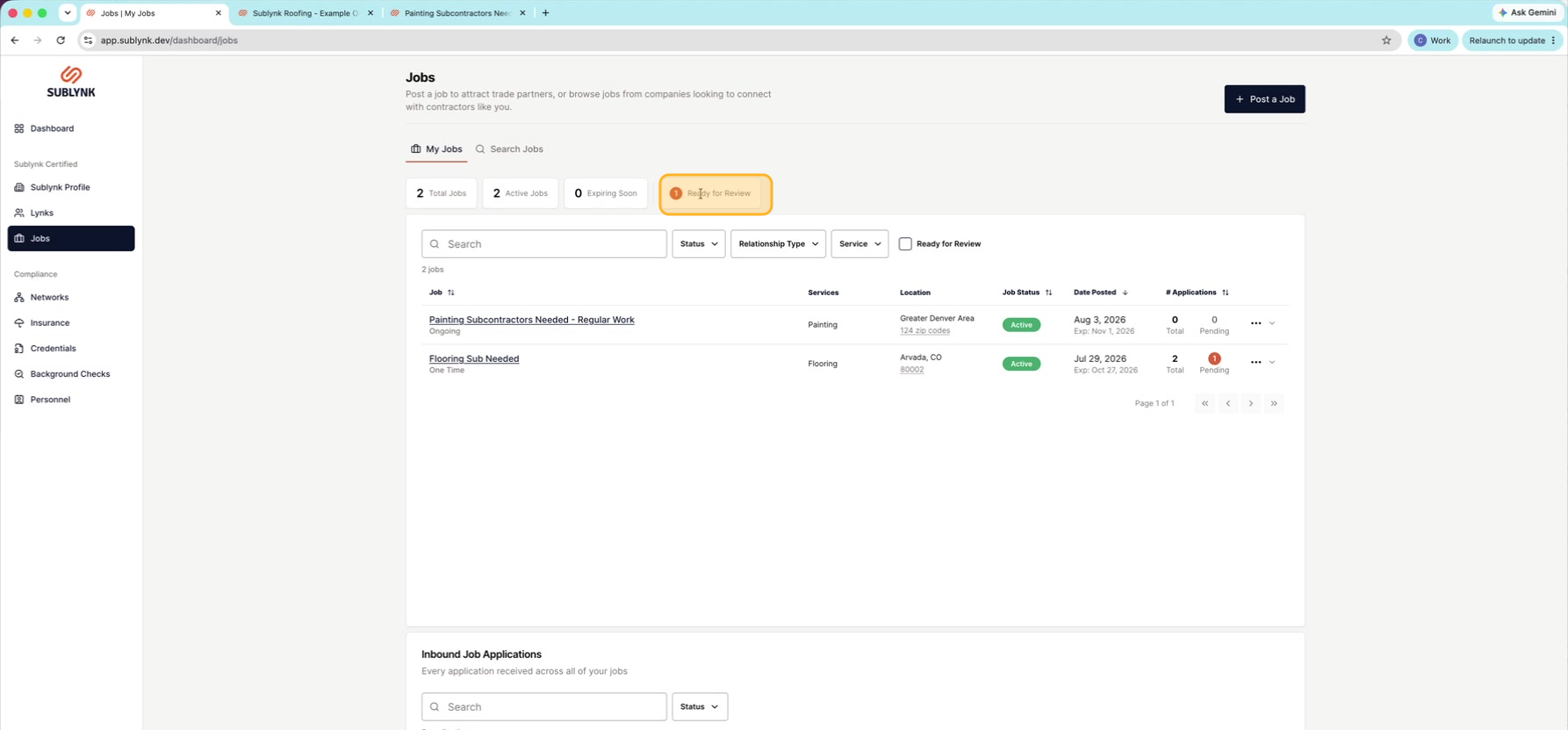Tick the Ready for Review checkbox
Screen dimensions: 1568x730
[905, 244]
